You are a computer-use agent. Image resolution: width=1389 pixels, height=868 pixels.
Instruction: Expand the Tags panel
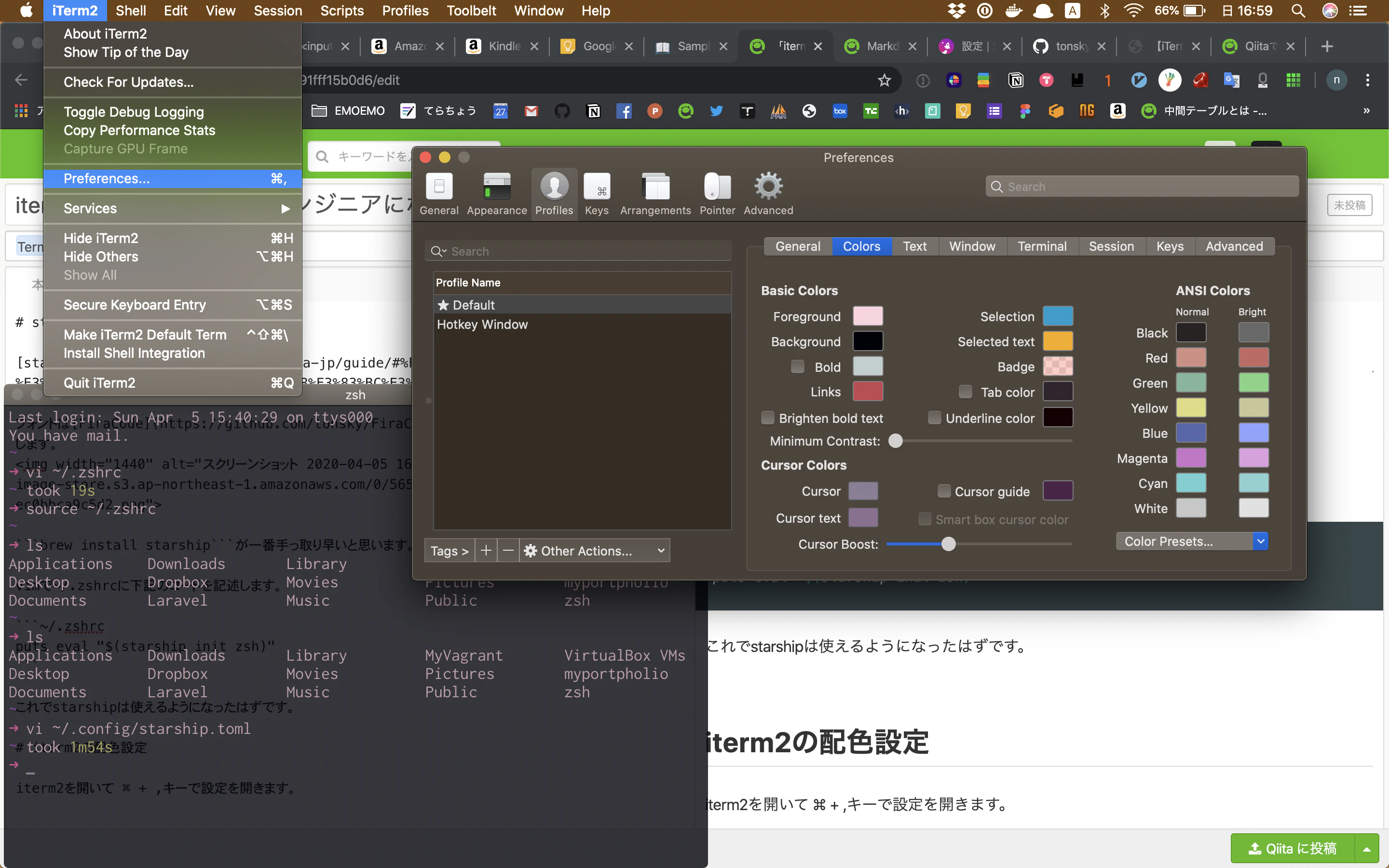(x=449, y=551)
